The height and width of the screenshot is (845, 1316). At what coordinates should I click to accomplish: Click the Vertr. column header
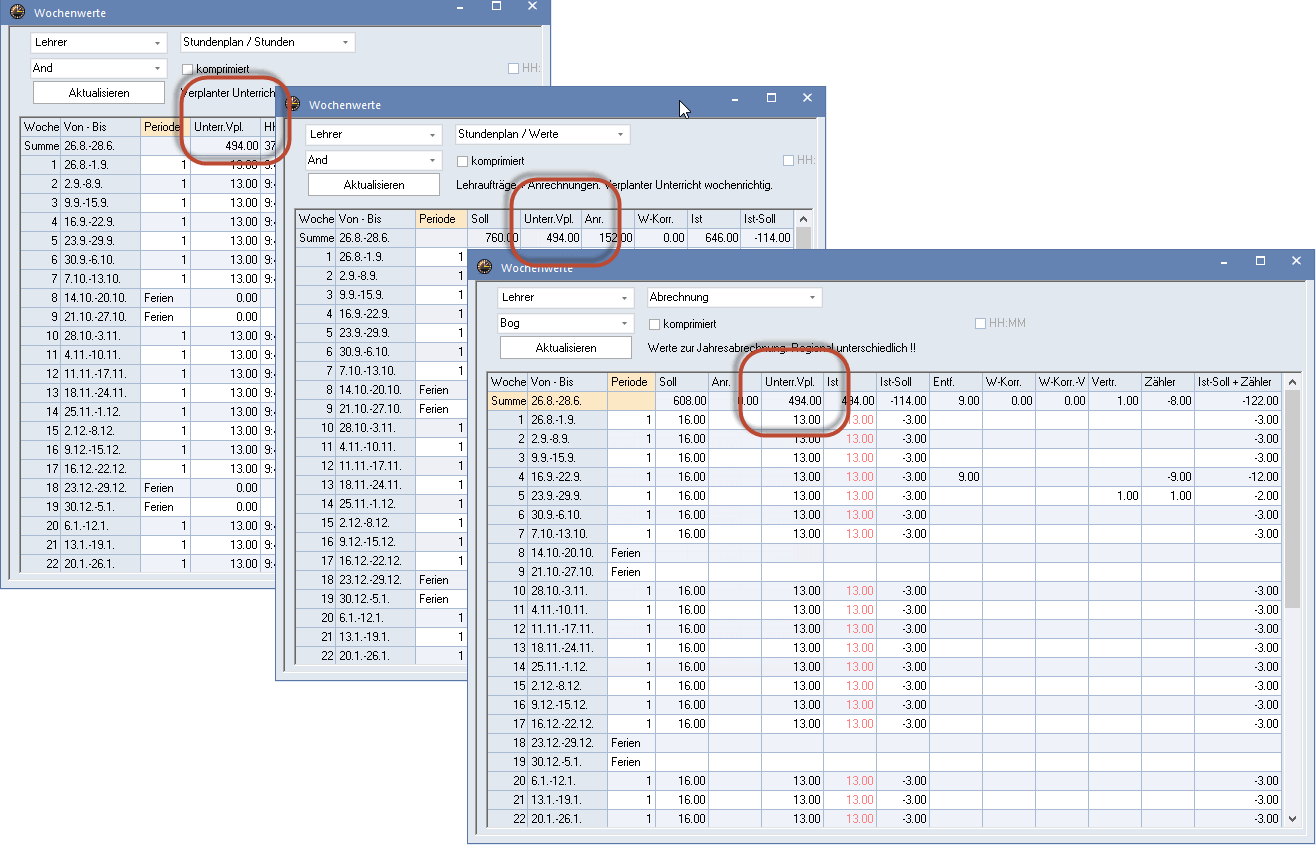point(1115,382)
